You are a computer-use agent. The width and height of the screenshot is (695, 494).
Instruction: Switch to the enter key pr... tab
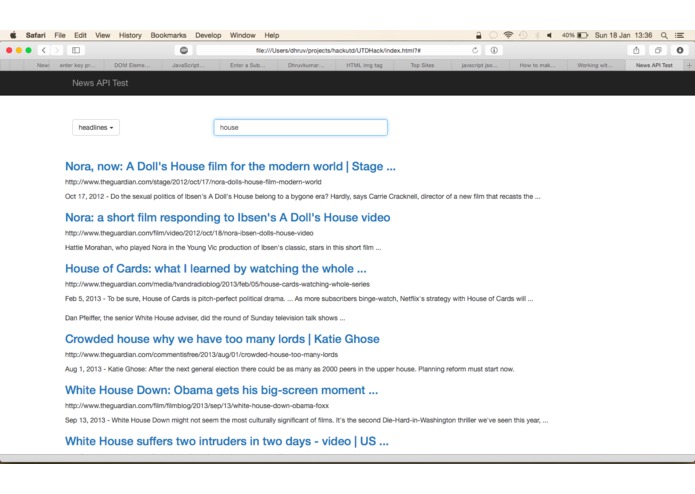(x=77, y=65)
